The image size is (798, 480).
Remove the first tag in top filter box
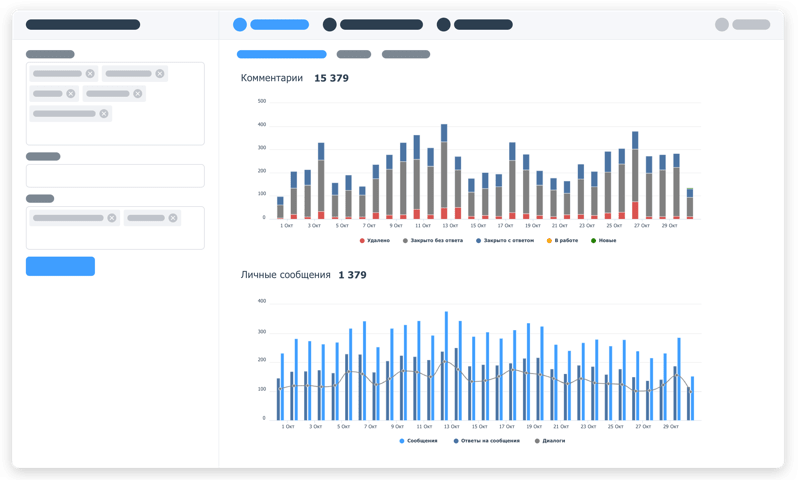tap(90, 74)
